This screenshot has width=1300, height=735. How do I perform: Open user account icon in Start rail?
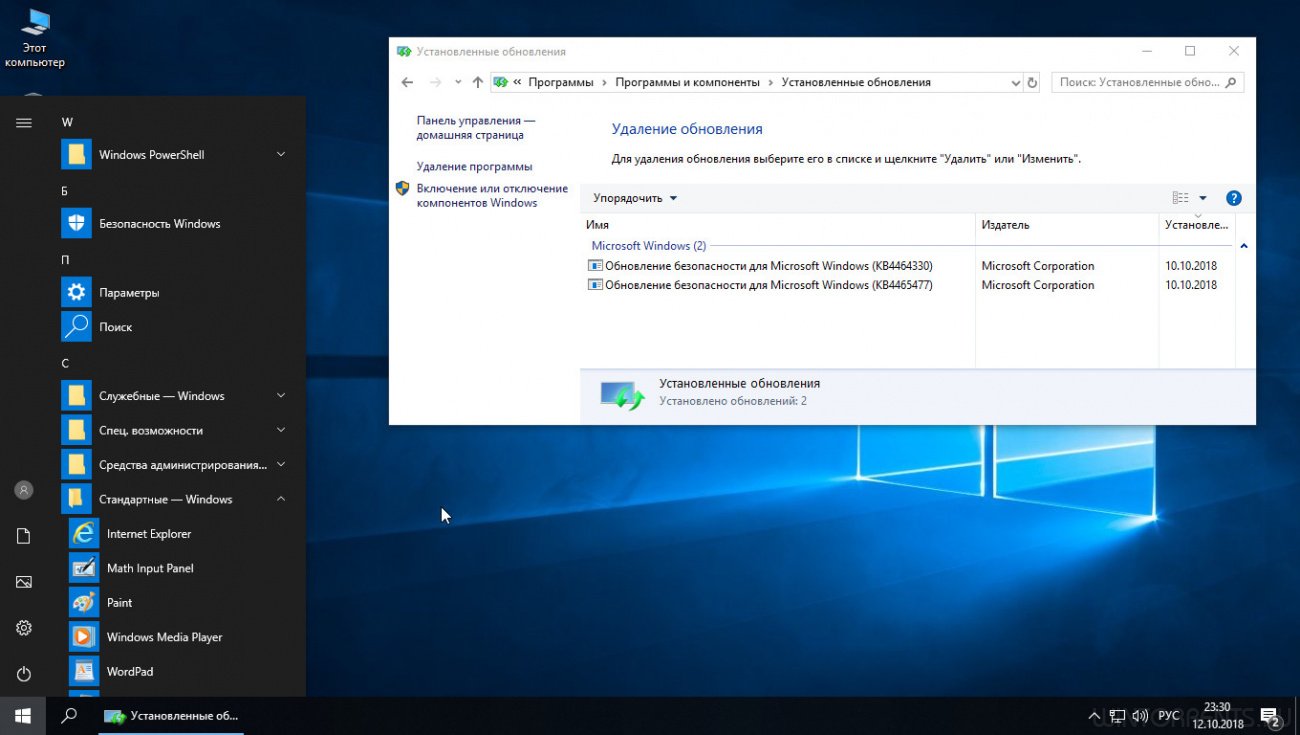click(24, 490)
